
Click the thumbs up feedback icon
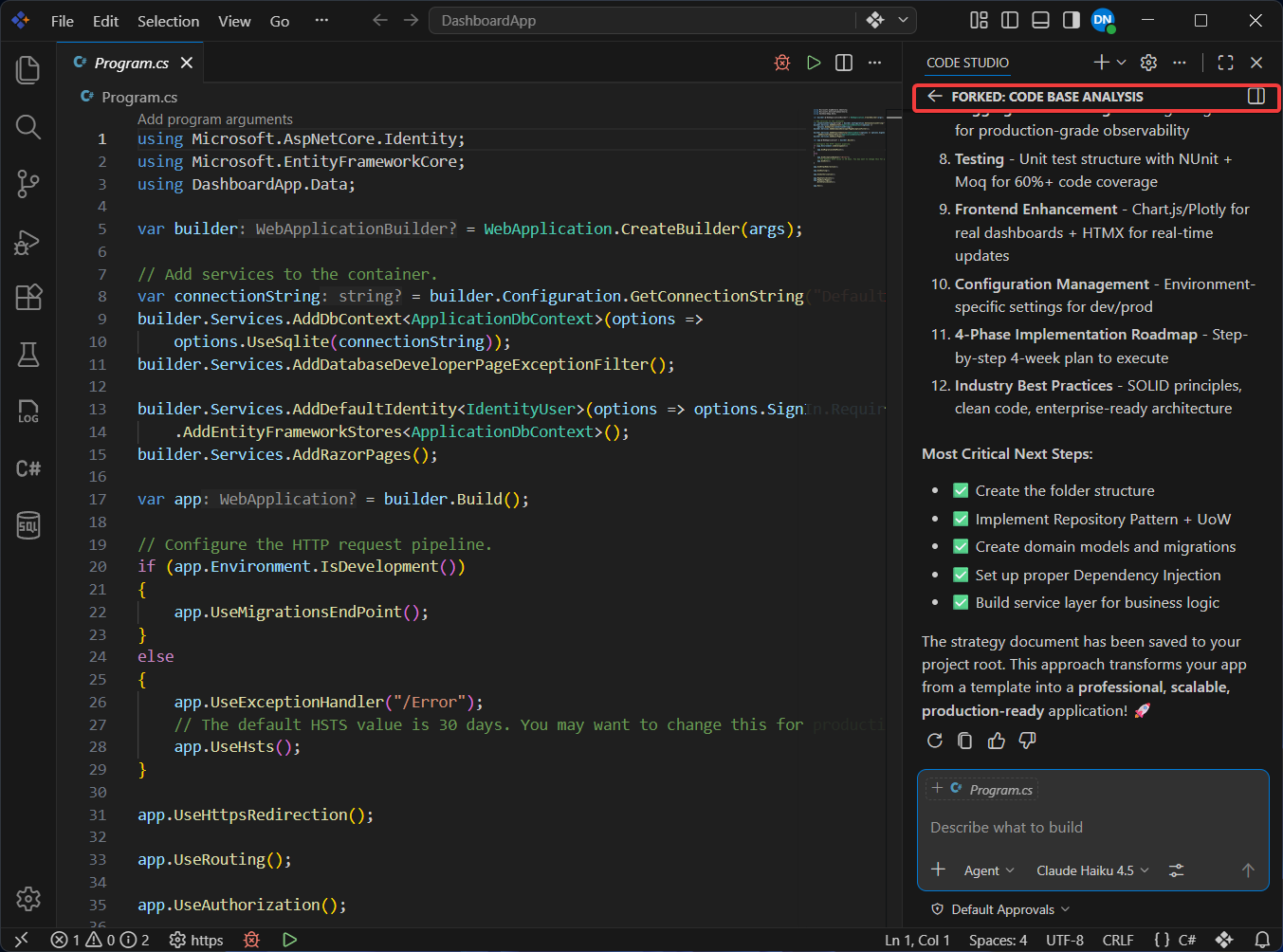[996, 741]
